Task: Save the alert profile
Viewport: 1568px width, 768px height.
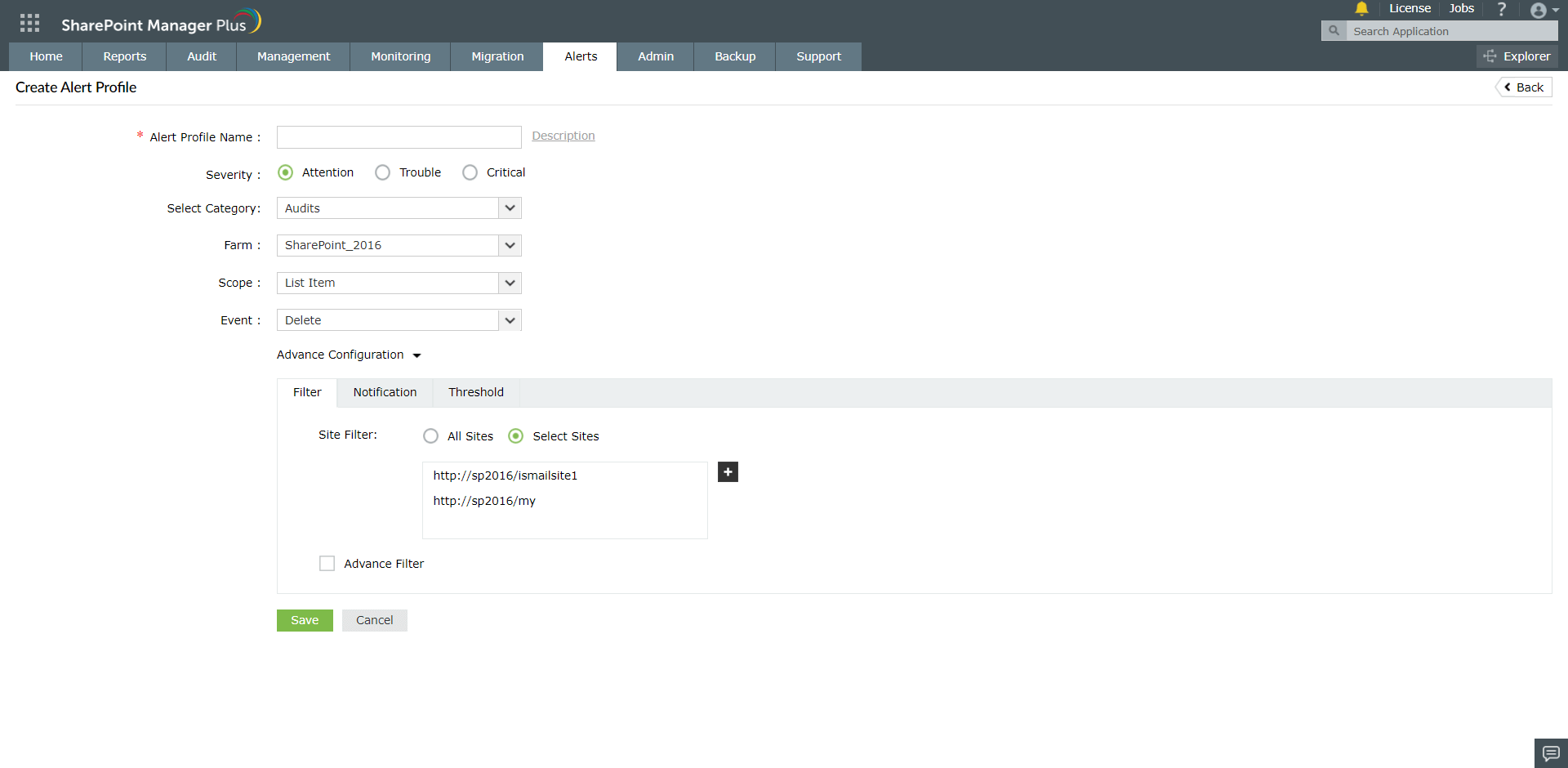Action: 304,620
